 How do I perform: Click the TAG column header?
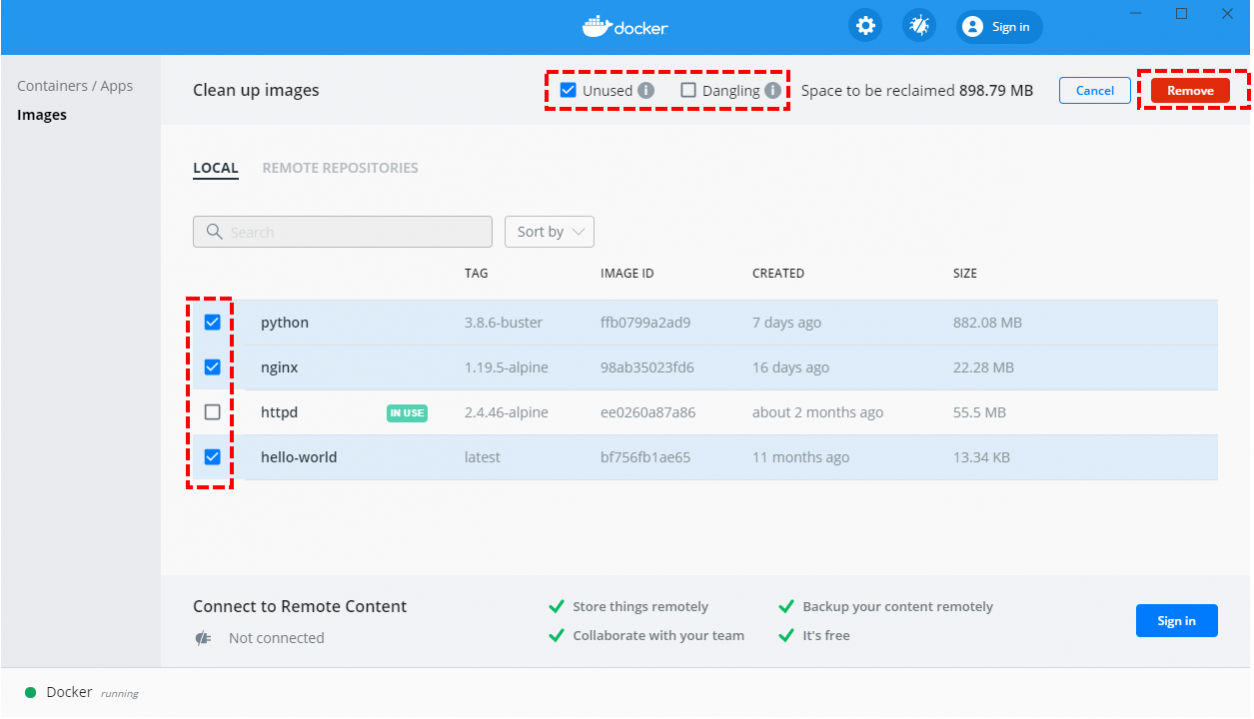476,273
